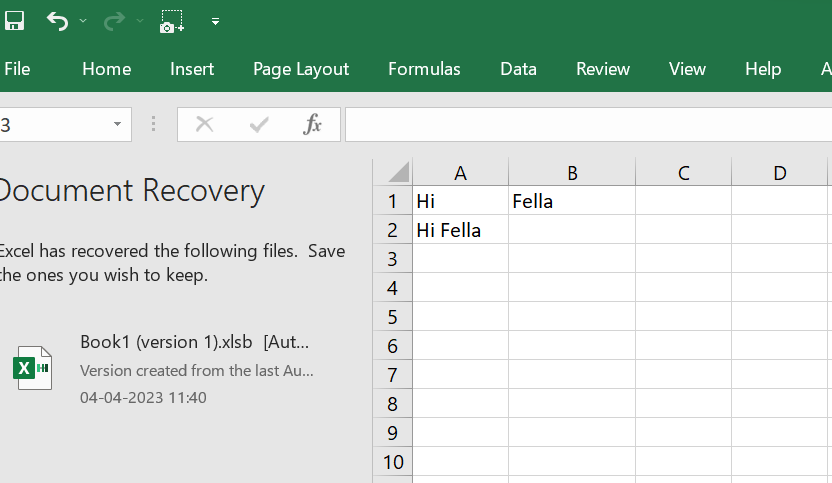Click the recovery date '04-04-2023 11:40'

point(143,398)
